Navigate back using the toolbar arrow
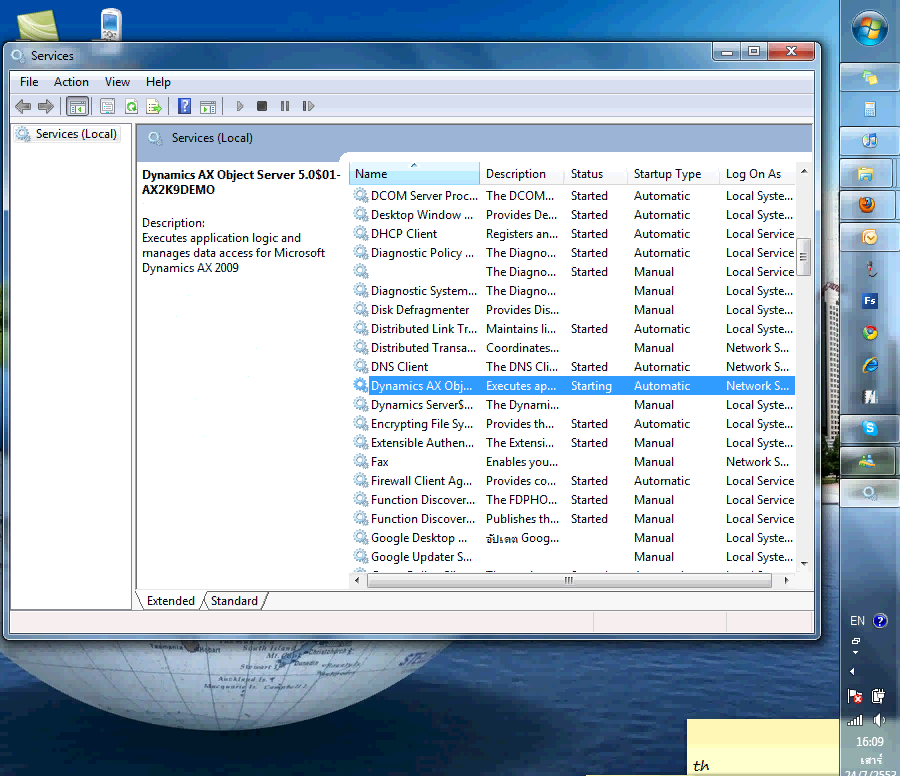 (x=23, y=106)
